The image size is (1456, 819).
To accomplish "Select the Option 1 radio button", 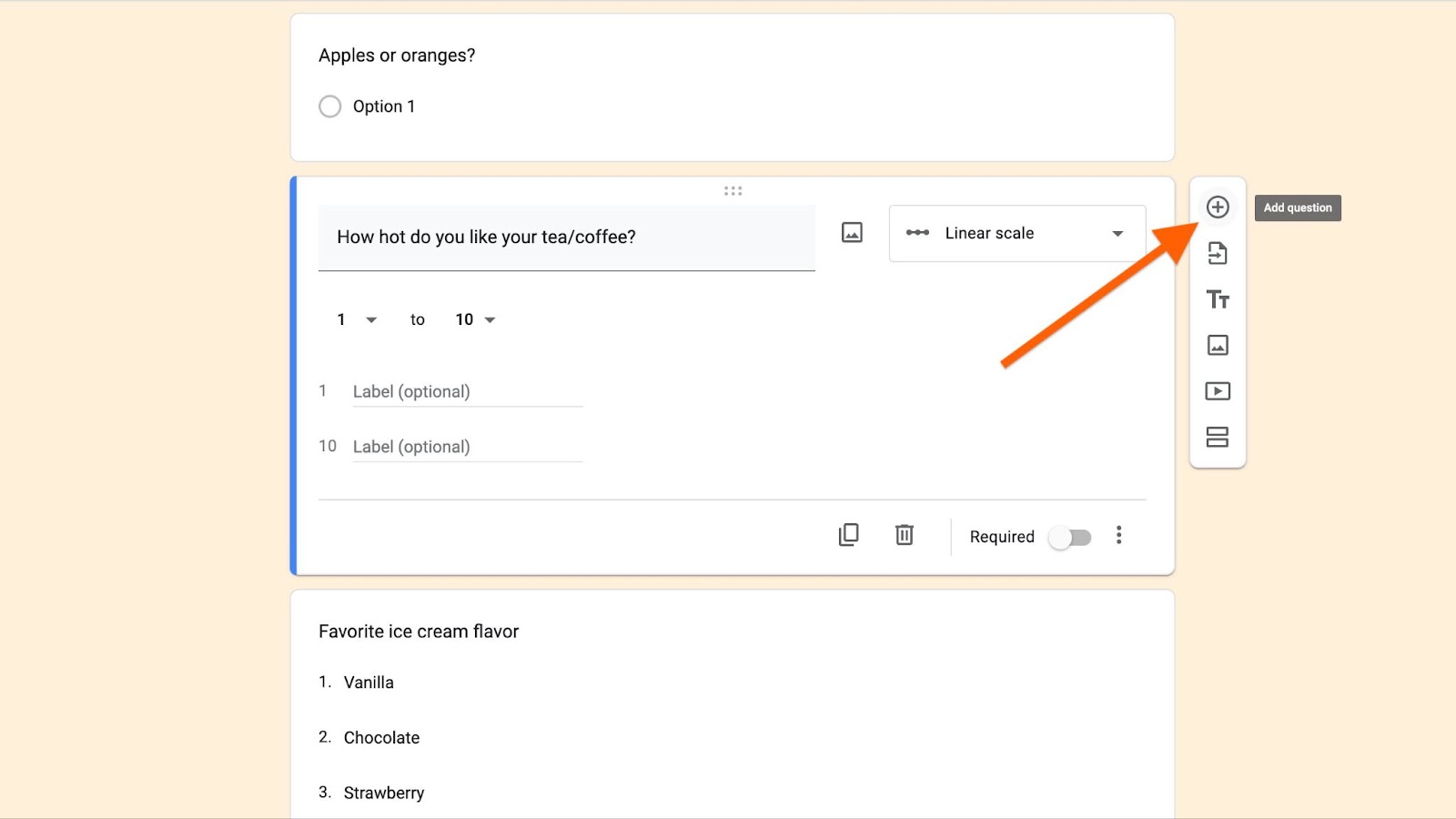I will click(x=330, y=106).
